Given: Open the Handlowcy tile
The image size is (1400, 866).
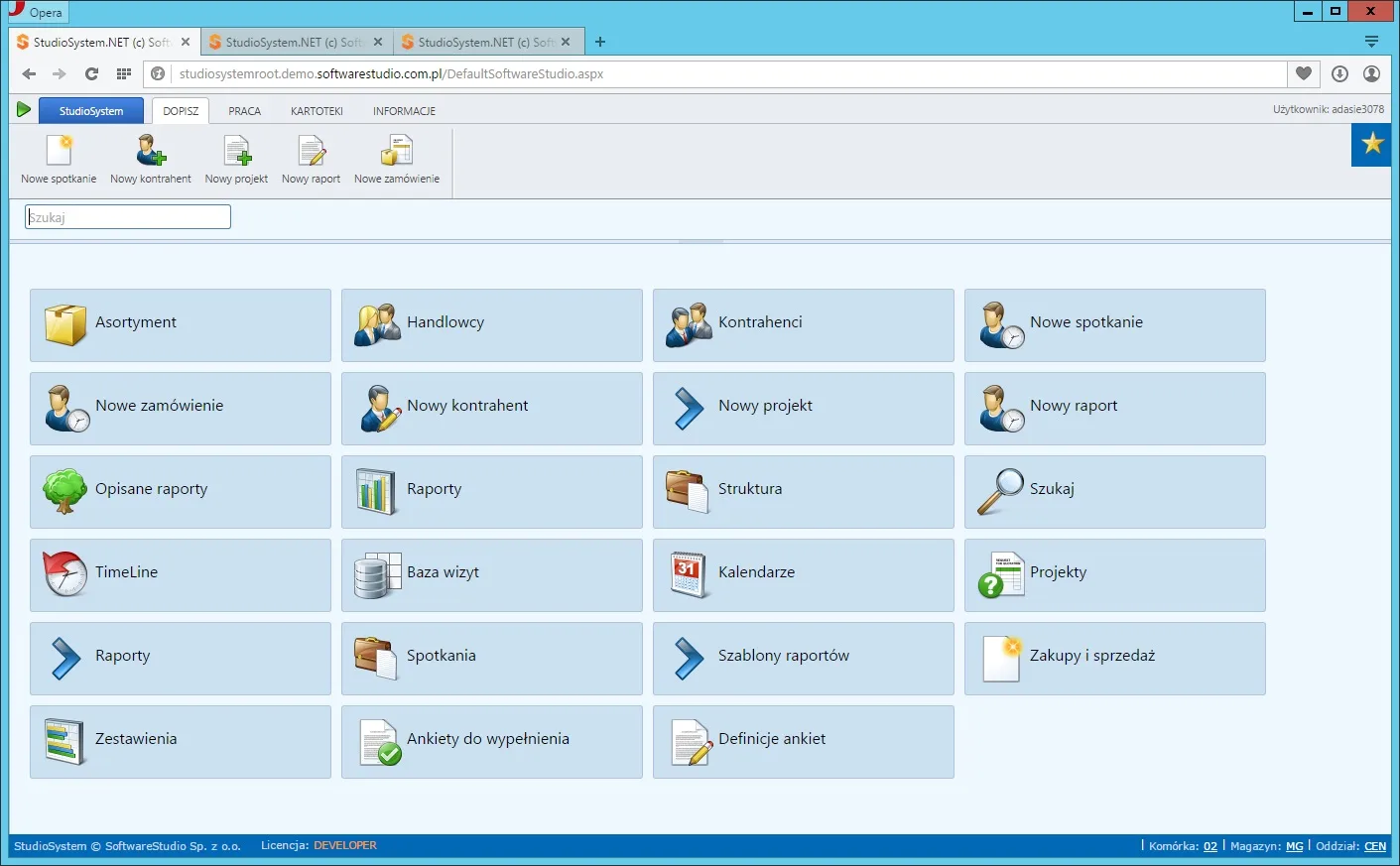Looking at the screenshot, I should coord(492,325).
